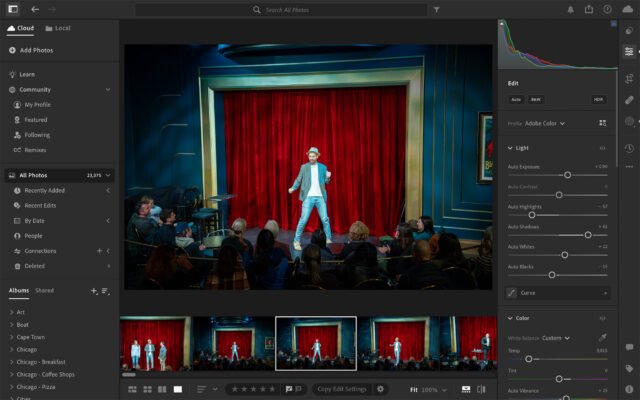Switch to the Cloud tab
This screenshot has width=640, height=400.
pos(20,28)
